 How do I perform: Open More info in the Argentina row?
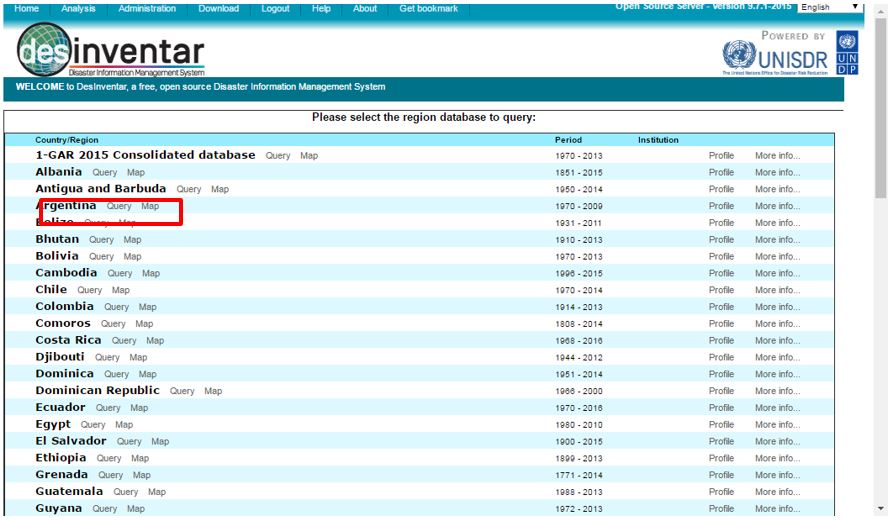pyautogui.click(x=777, y=206)
